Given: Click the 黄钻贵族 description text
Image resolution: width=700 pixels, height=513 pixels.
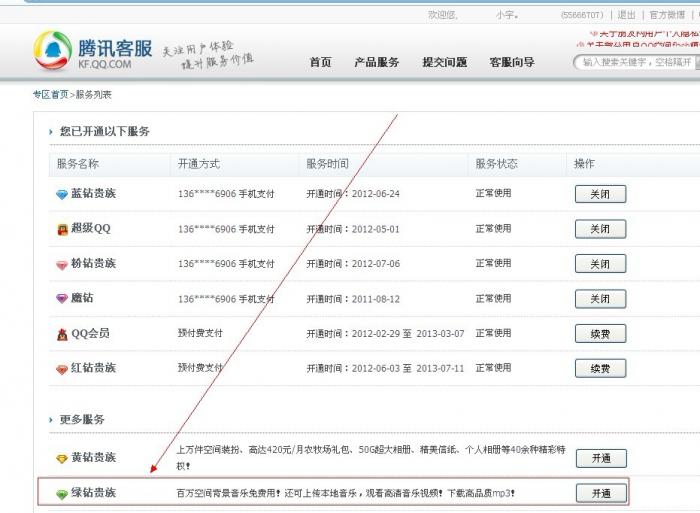Looking at the screenshot, I should point(371,458).
